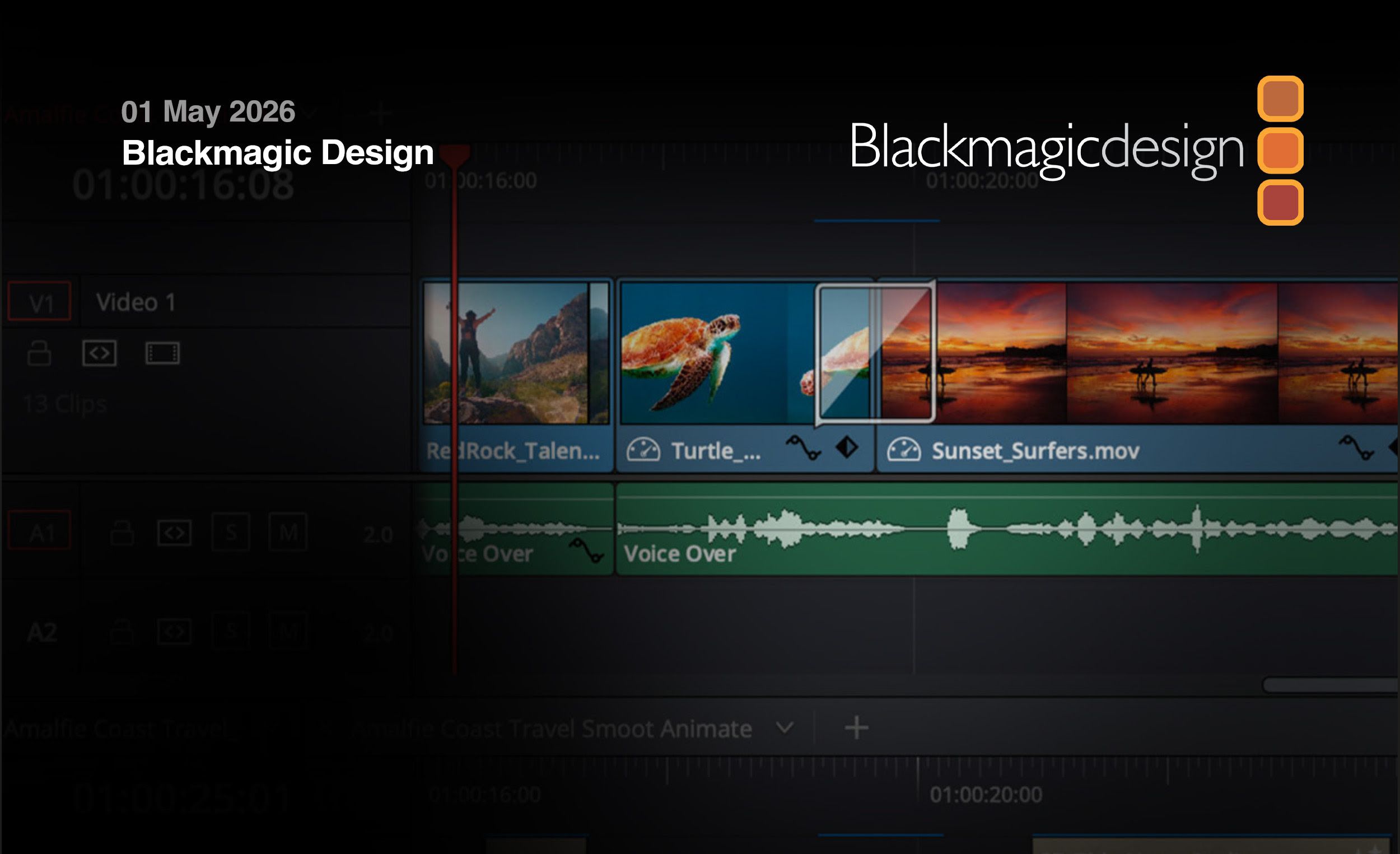The height and width of the screenshot is (854, 1400).
Task: Select the transition between Turtle and Sunset clips
Action: [875, 353]
